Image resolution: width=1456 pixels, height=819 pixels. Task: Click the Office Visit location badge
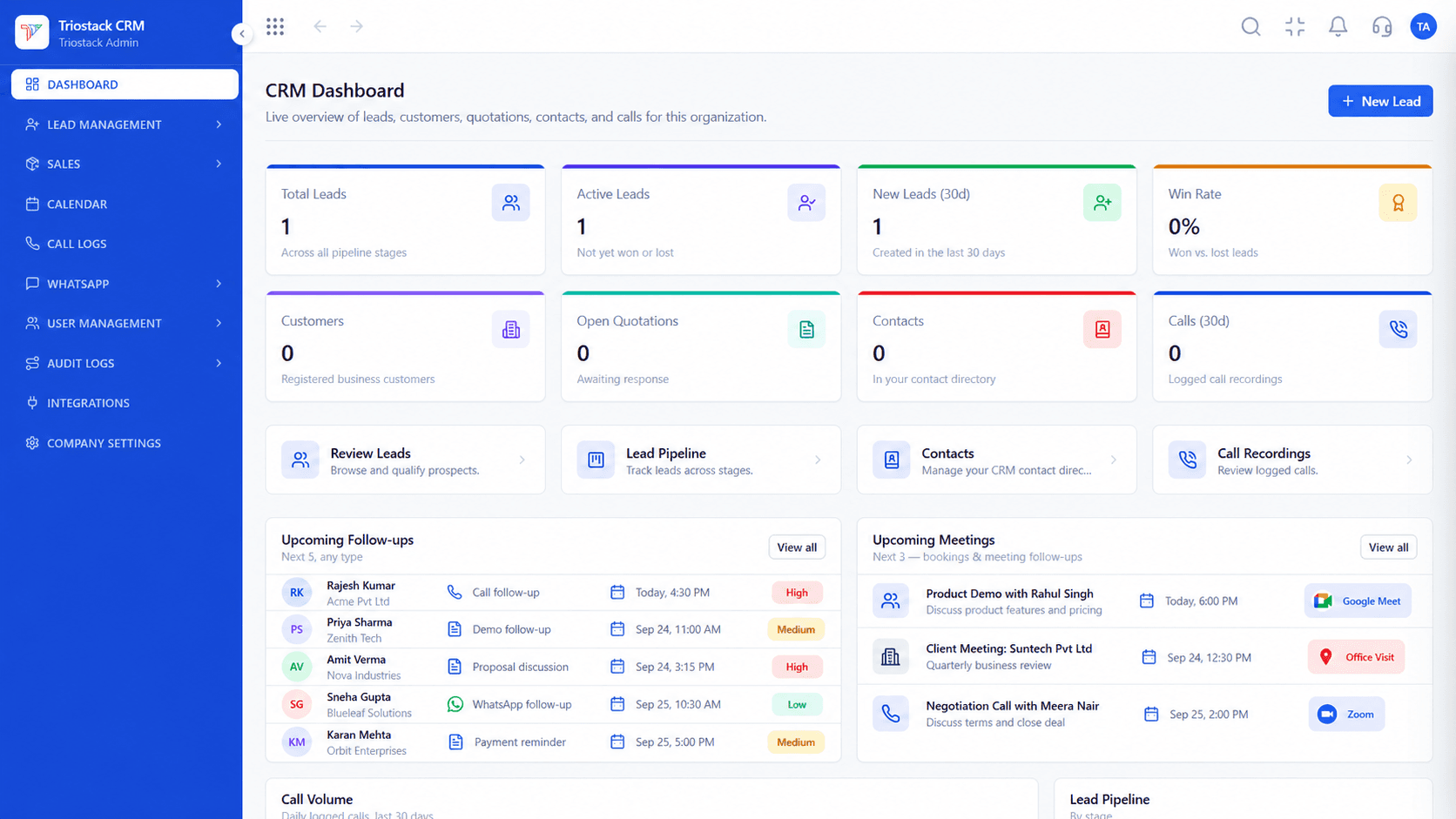point(1356,657)
